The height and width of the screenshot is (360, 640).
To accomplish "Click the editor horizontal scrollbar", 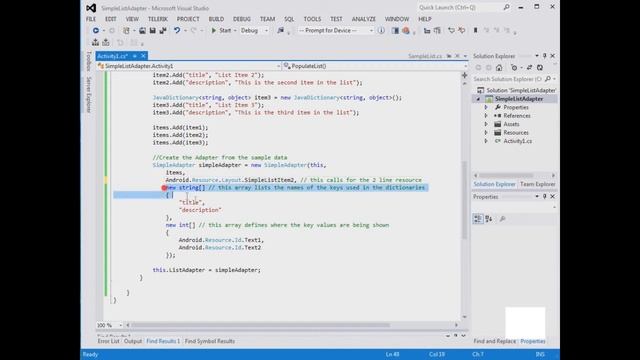I will click(260, 325).
